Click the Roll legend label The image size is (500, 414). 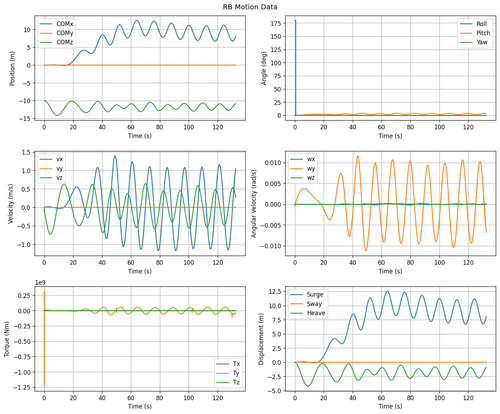point(482,24)
